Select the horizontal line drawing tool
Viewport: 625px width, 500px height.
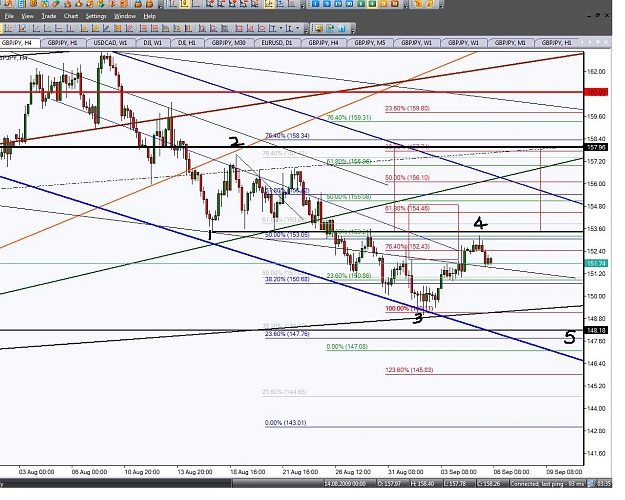59,28
